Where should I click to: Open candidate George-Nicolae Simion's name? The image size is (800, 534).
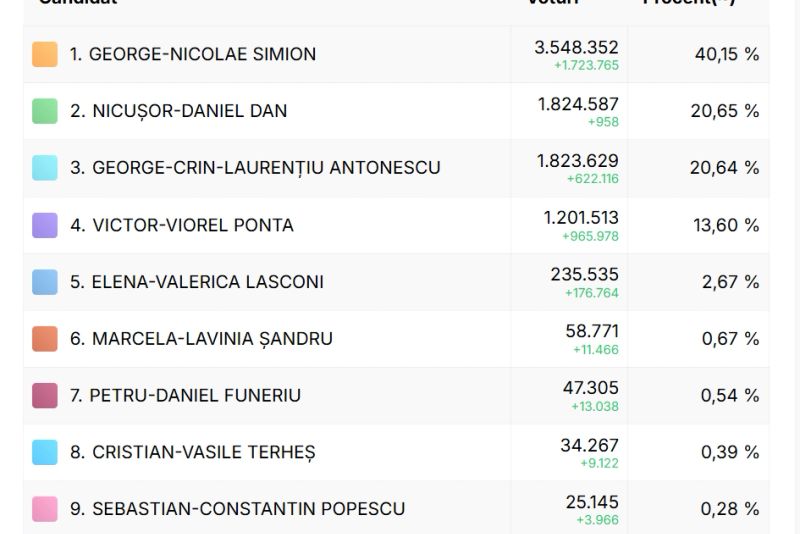192,54
